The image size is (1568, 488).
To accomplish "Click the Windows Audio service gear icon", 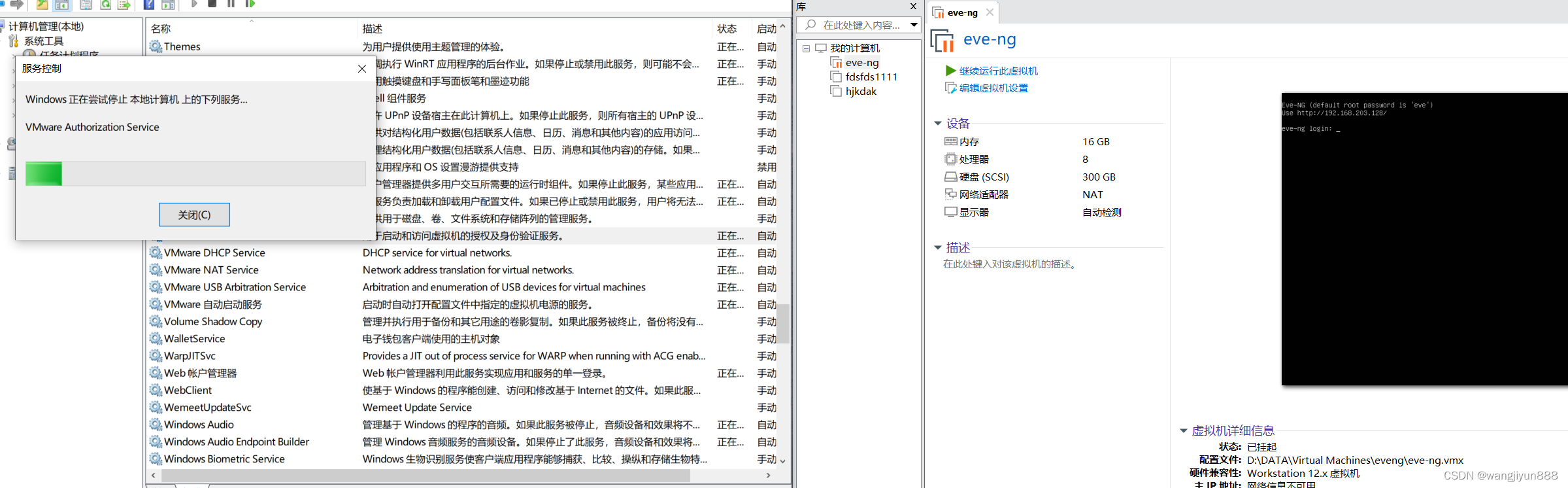I will 156,425.
